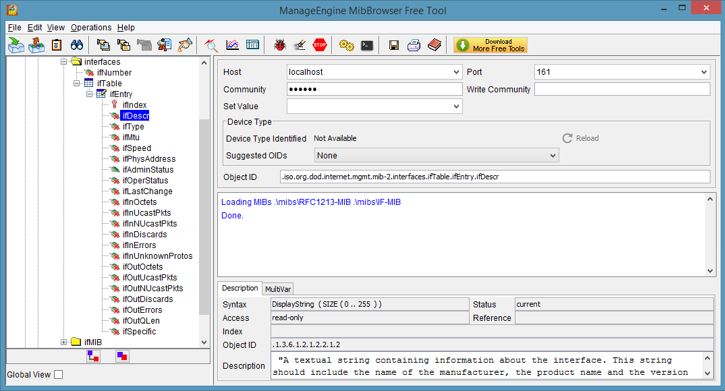Image resolution: width=725 pixels, height=391 pixels.
Task: Click the hand-pointing trap viewer icon
Action: [185, 45]
